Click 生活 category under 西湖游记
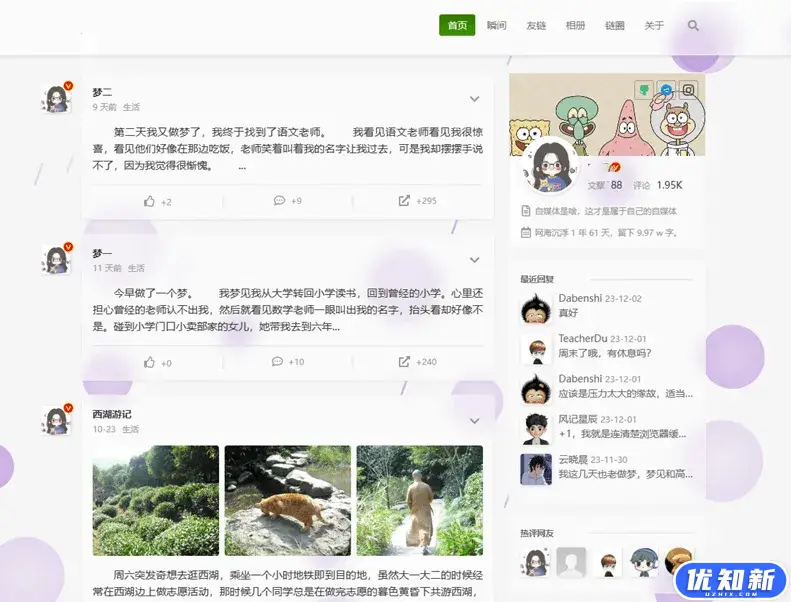 pyautogui.click(x=130, y=429)
